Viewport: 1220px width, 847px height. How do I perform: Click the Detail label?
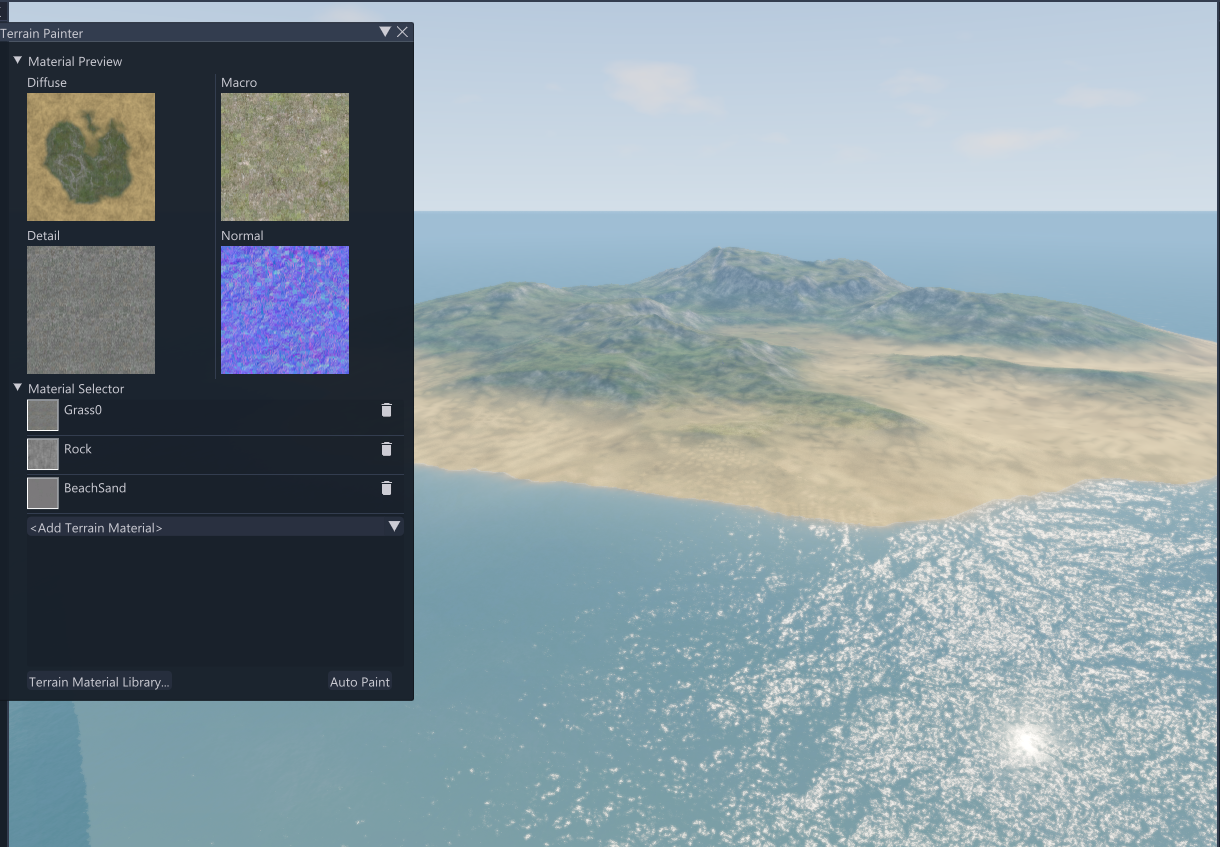click(x=43, y=235)
